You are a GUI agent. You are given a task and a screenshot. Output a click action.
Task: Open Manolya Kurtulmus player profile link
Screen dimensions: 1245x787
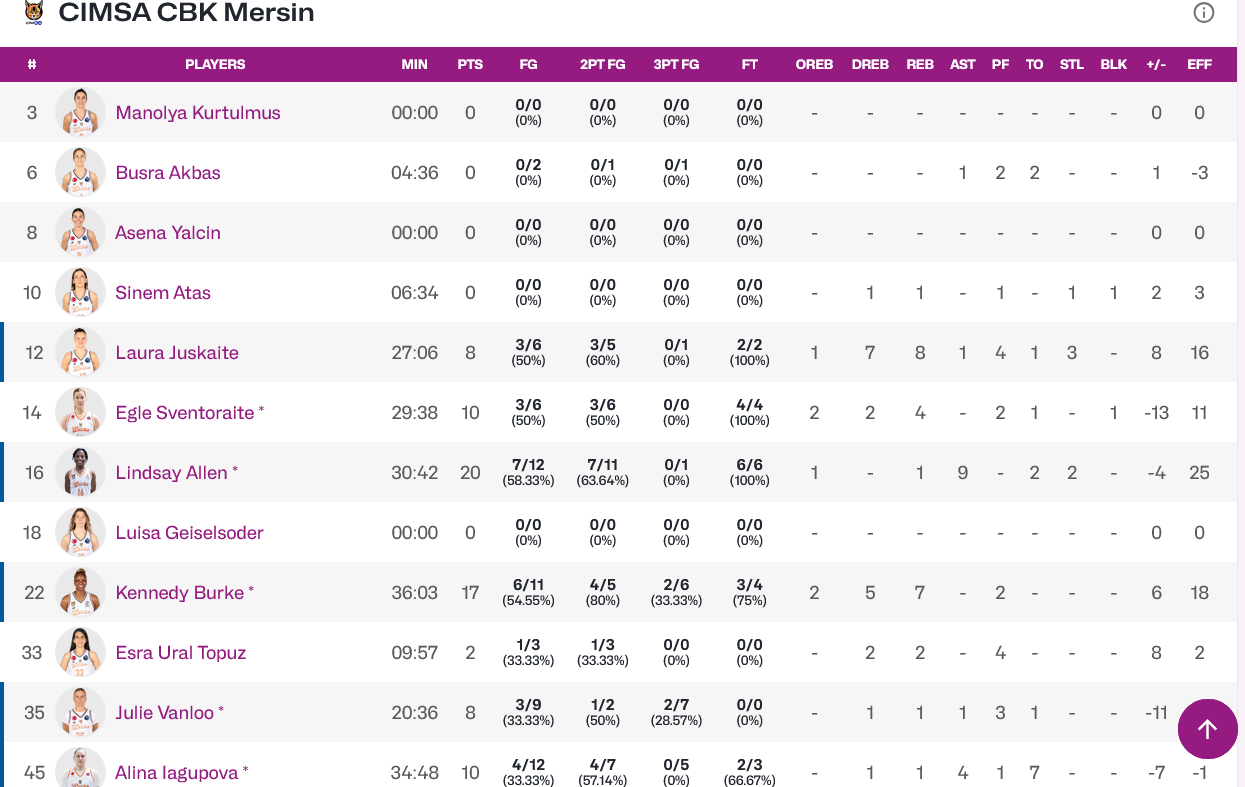198,113
